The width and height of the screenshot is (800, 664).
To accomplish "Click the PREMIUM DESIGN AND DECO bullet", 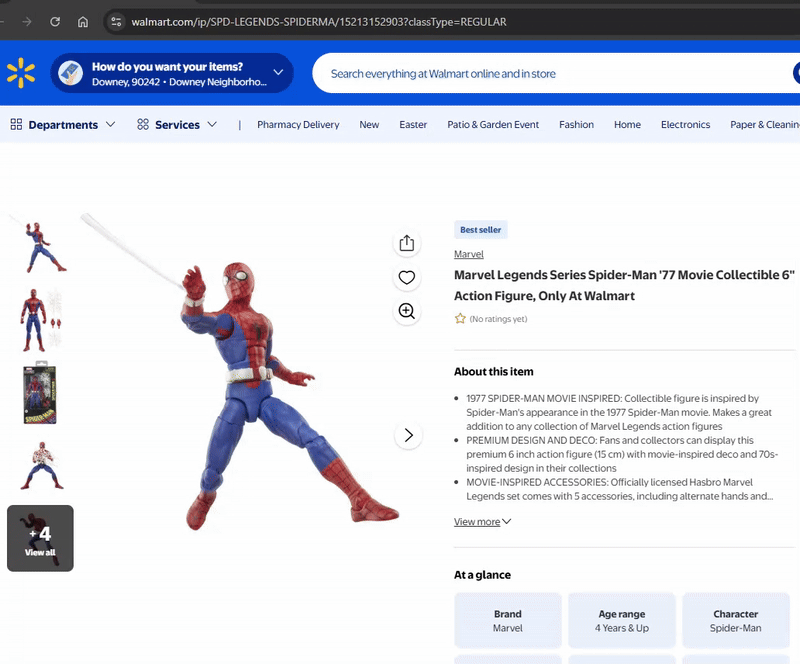I will point(622,454).
